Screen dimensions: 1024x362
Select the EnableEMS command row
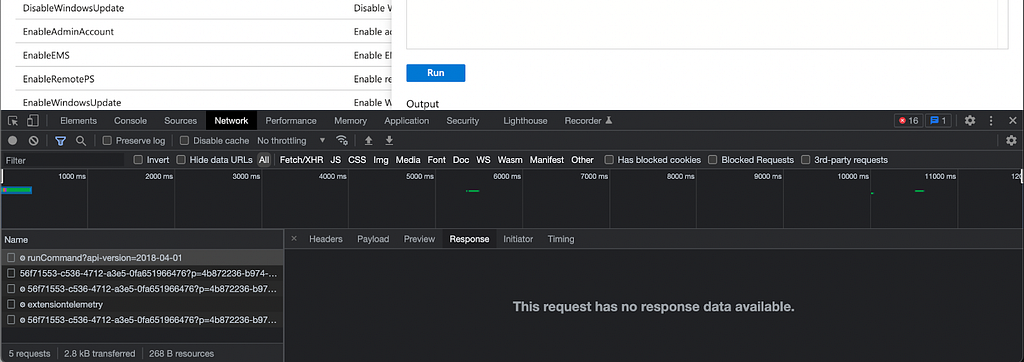click(204, 56)
